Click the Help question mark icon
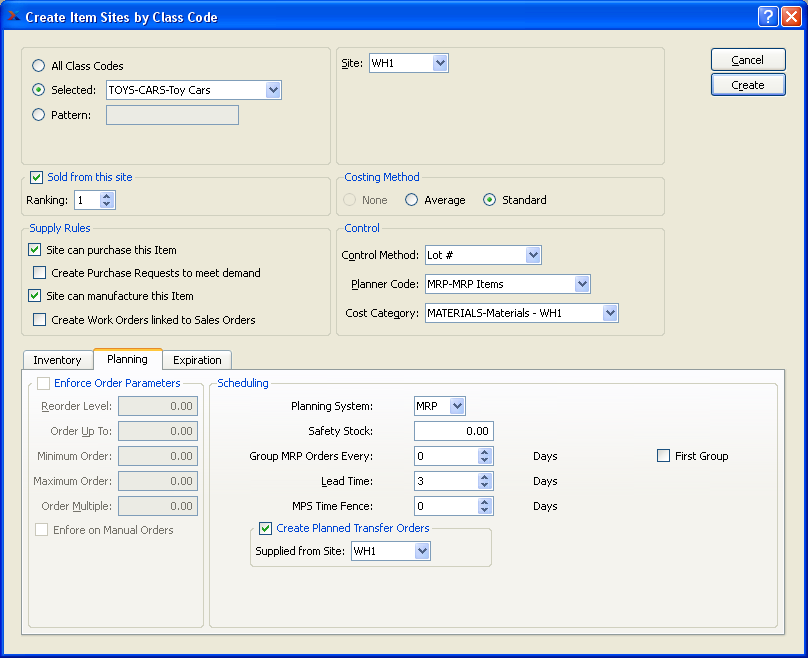This screenshot has width=808, height=658. [768, 16]
